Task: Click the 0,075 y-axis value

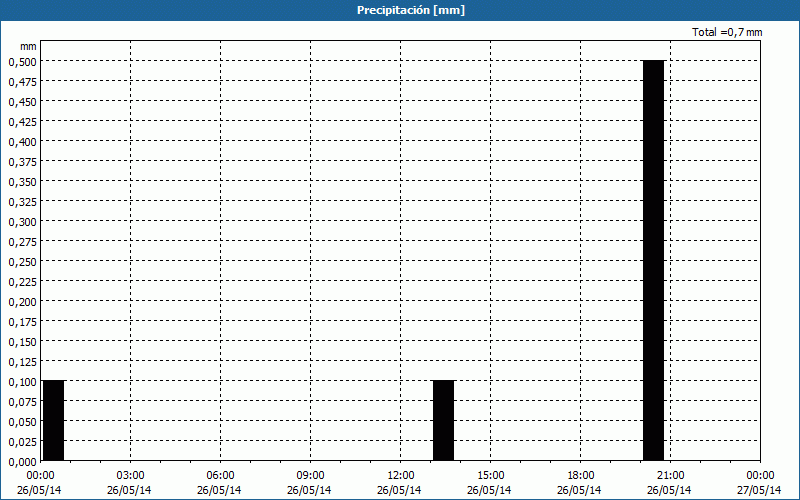Action: tap(22, 402)
